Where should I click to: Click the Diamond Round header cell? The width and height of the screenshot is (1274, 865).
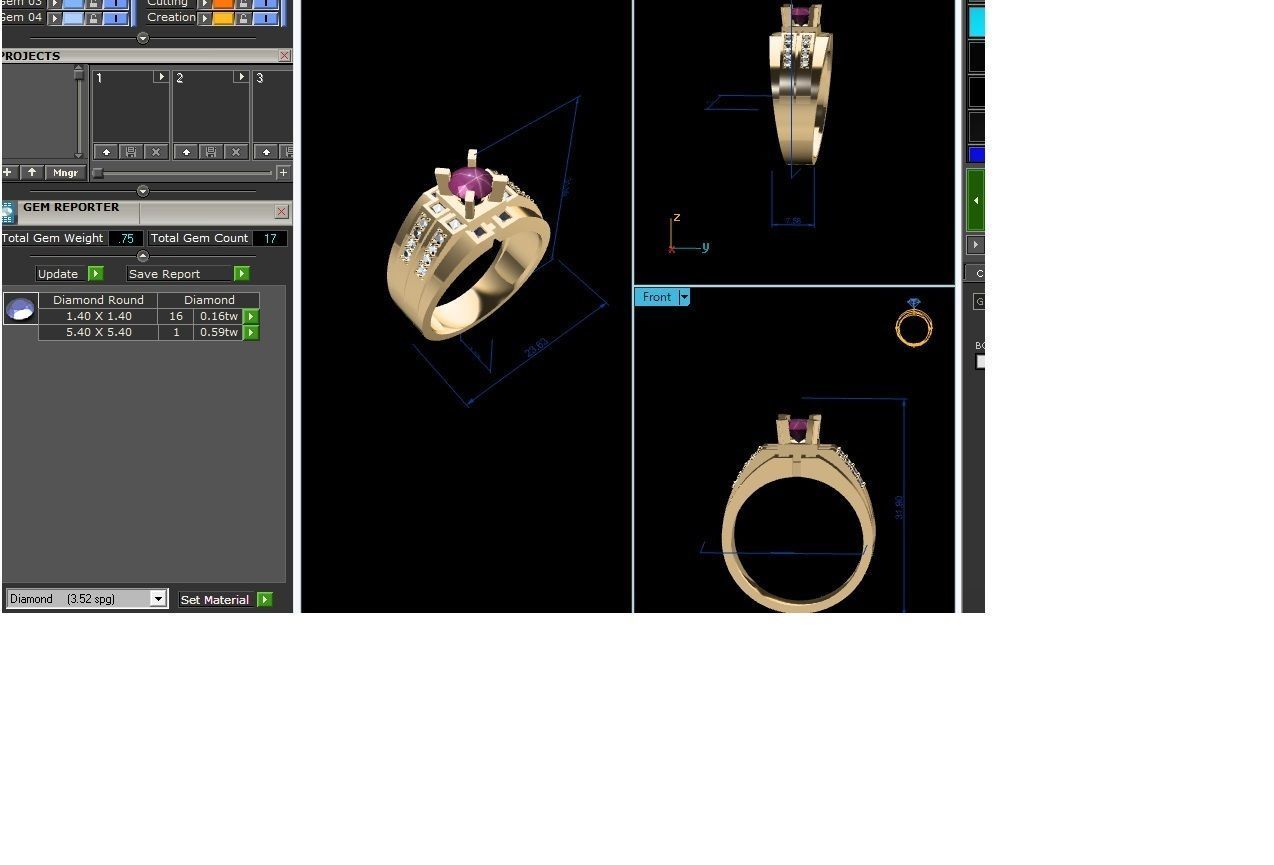[98, 300]
